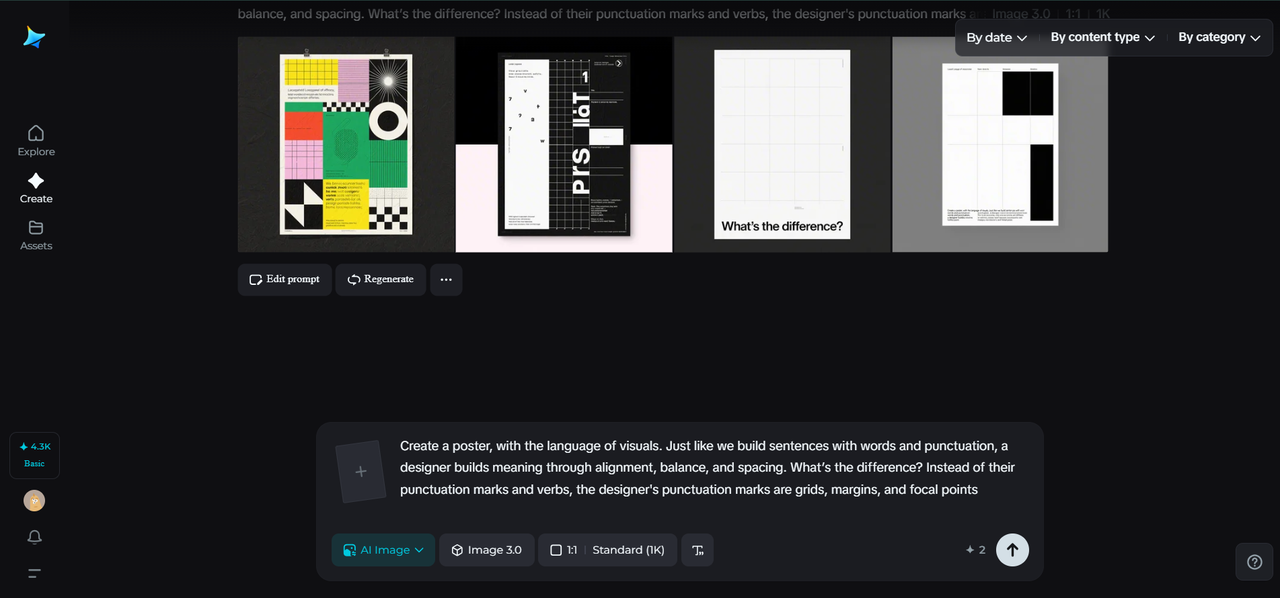
Task: Click the Edit prompt button
Action: coord(285,280)
